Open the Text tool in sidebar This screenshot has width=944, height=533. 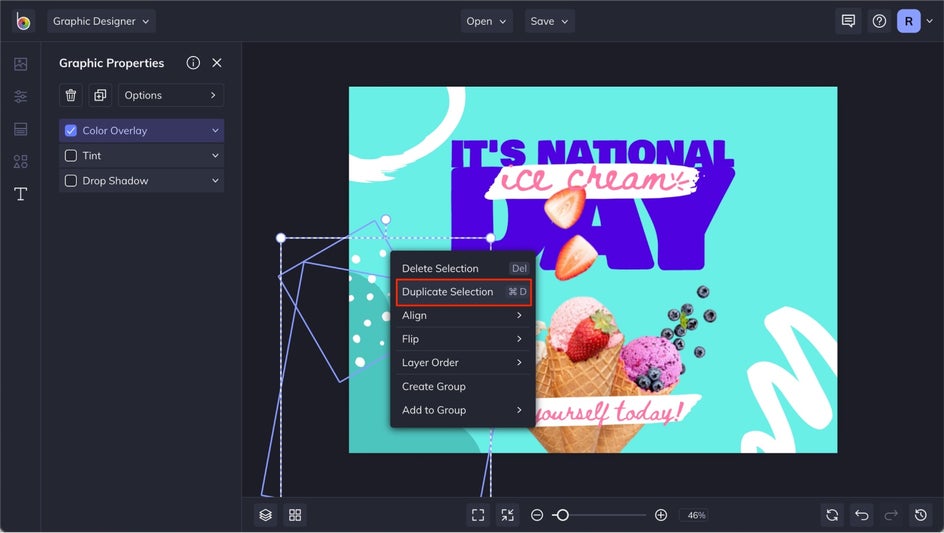click(x=20, y=194)
